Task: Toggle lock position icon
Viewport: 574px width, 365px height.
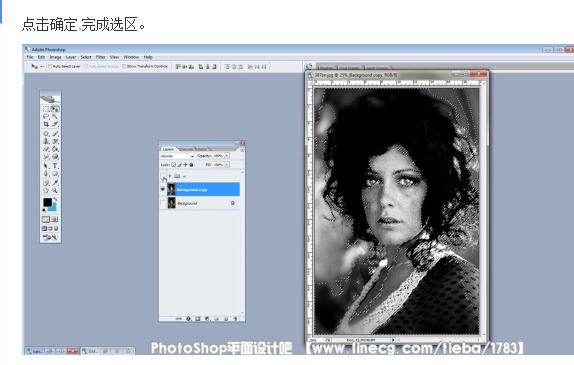Action: coord(185,165)
